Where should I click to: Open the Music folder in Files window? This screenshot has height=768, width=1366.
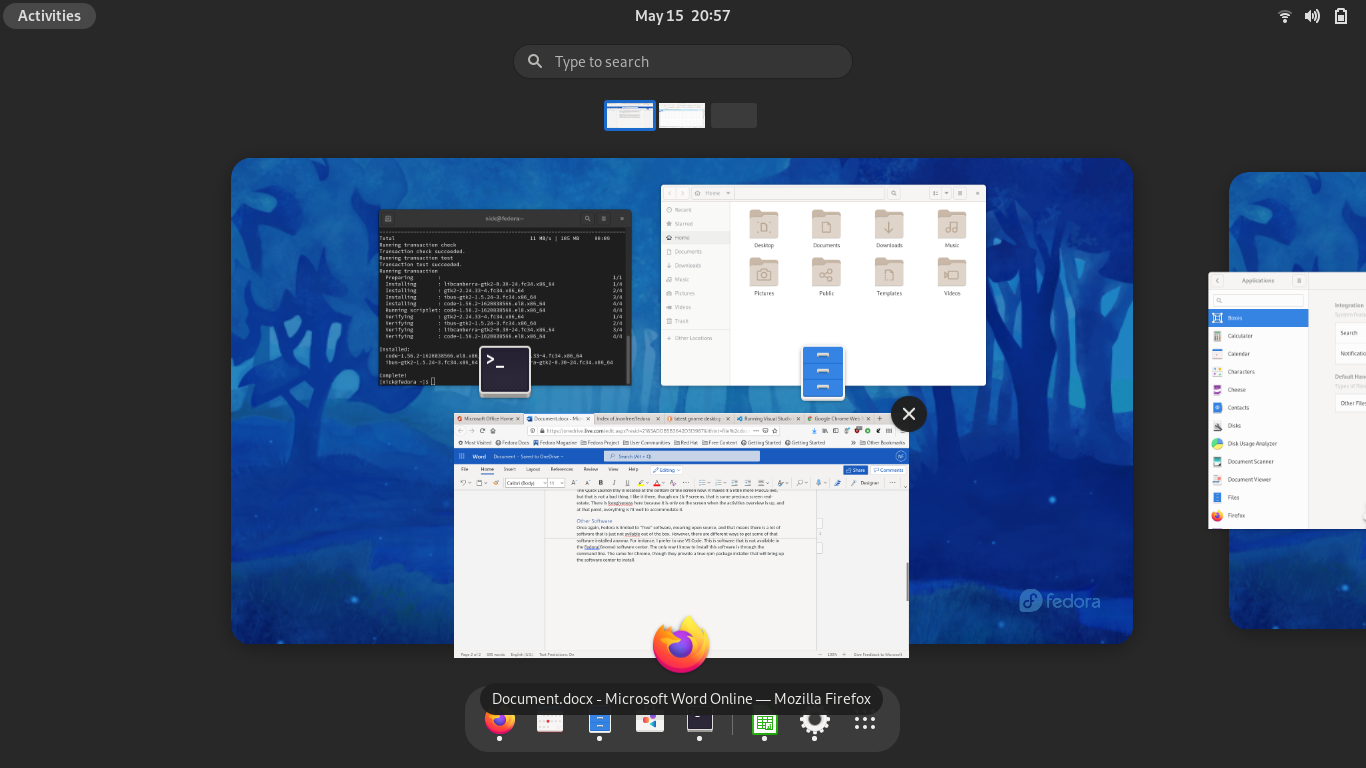(952, 230)
